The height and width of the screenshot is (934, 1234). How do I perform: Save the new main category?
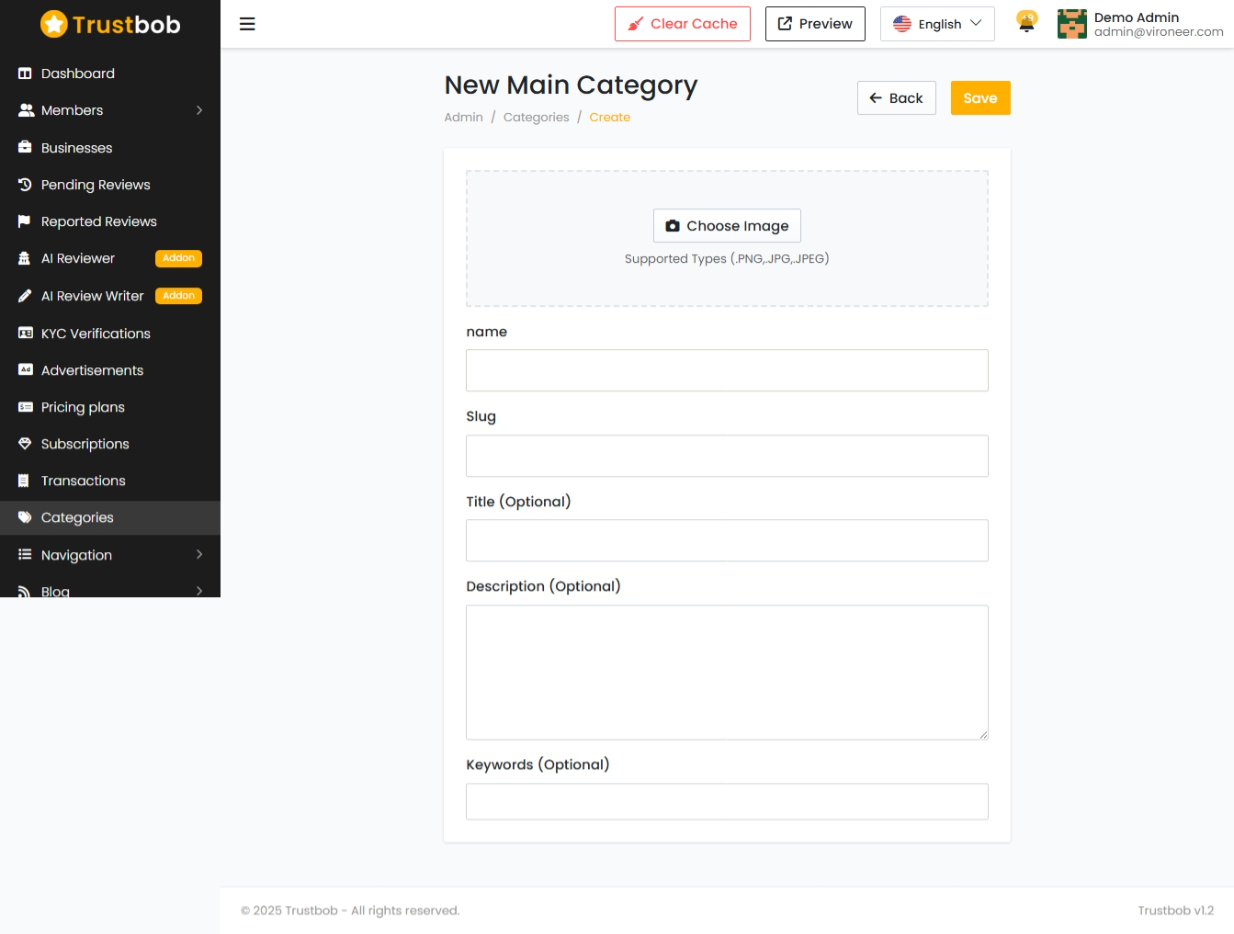pyautogui.click(x=980, y=98)
